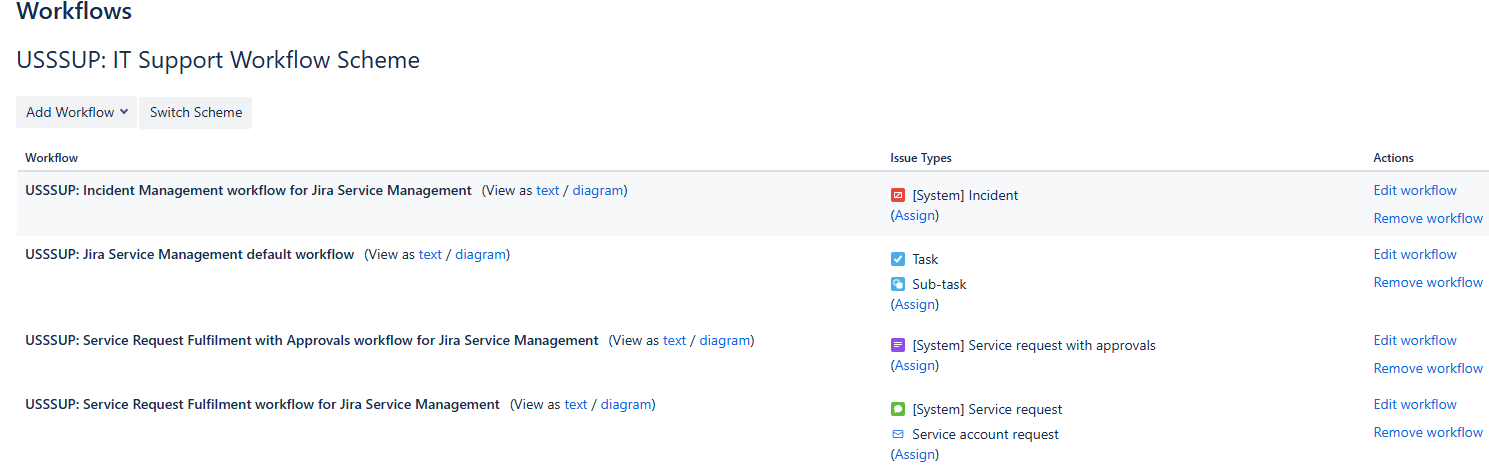Click Assign under the Incident issue type

(x=915, y=215)
